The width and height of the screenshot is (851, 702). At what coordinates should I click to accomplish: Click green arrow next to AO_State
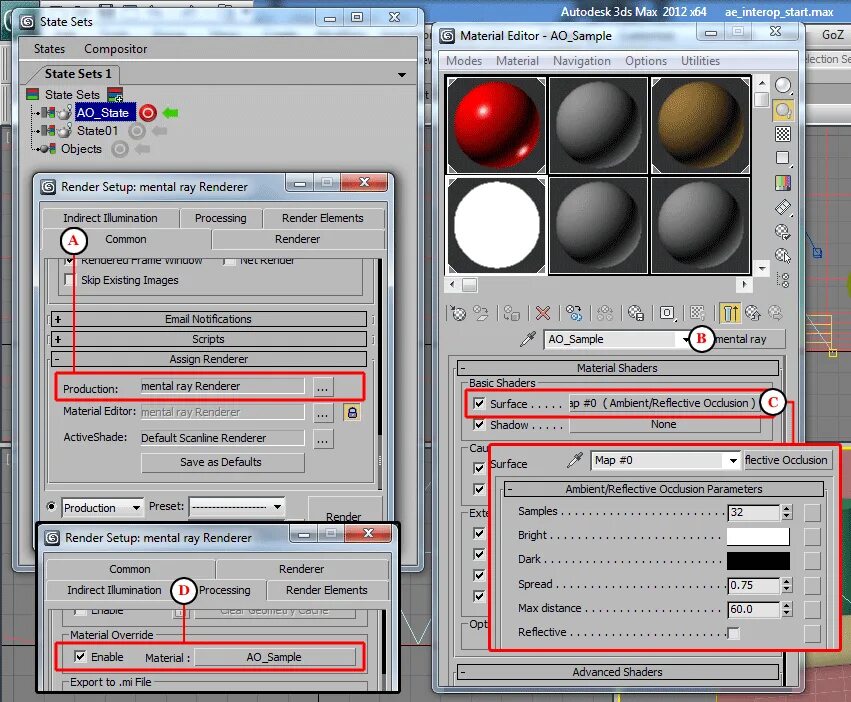coord(170,113)
